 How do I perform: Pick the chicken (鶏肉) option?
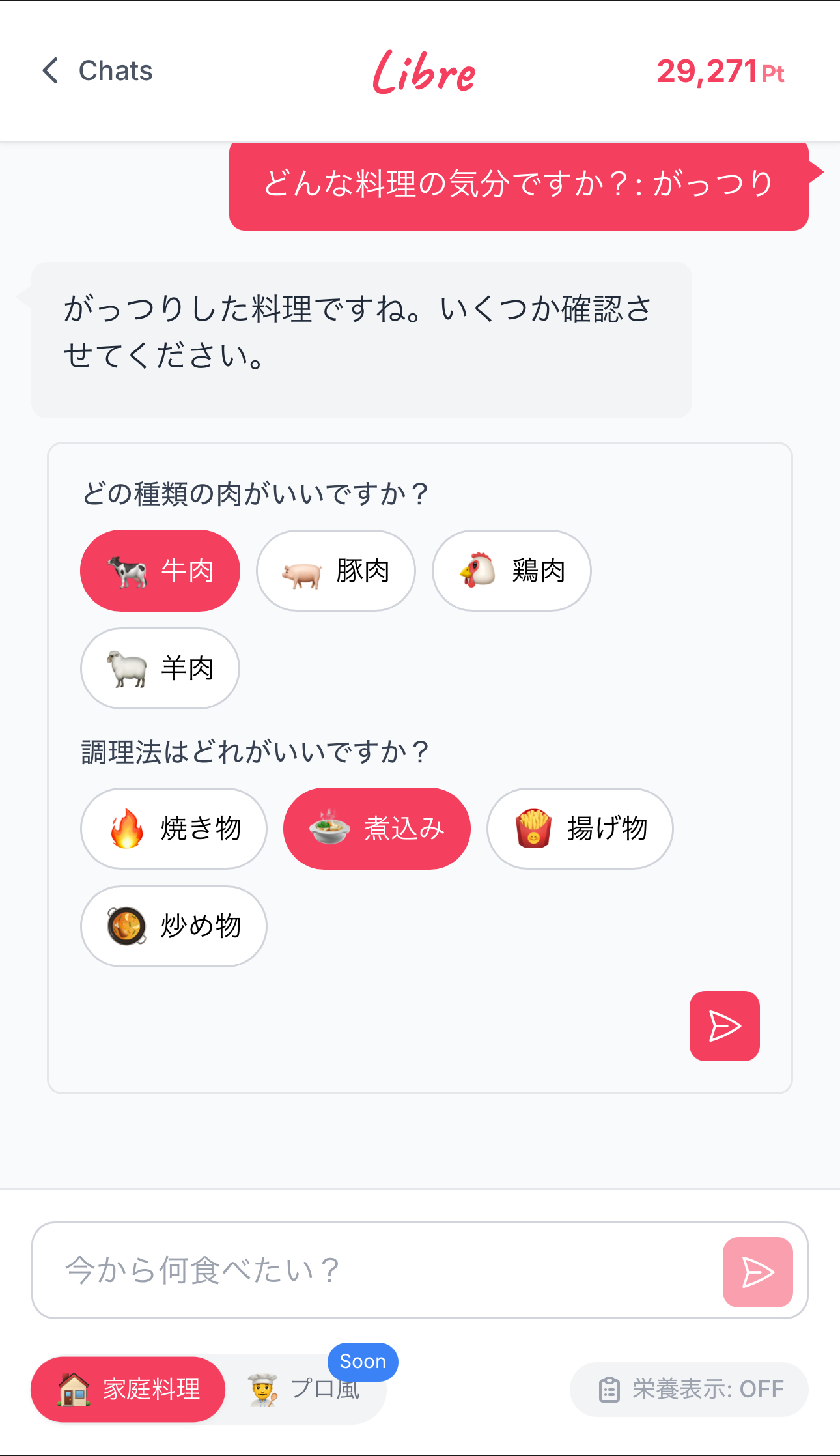coord(512,571)
